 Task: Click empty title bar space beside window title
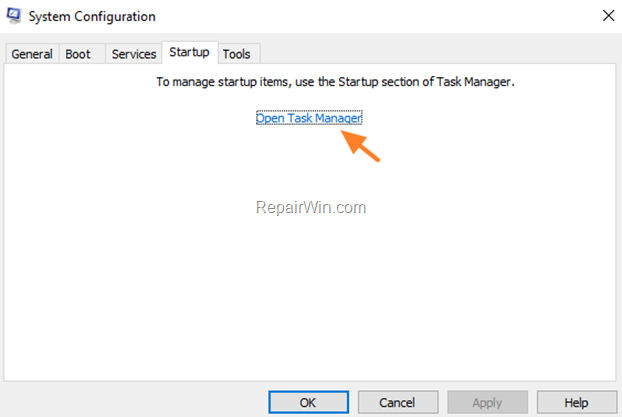click(377, 16)
